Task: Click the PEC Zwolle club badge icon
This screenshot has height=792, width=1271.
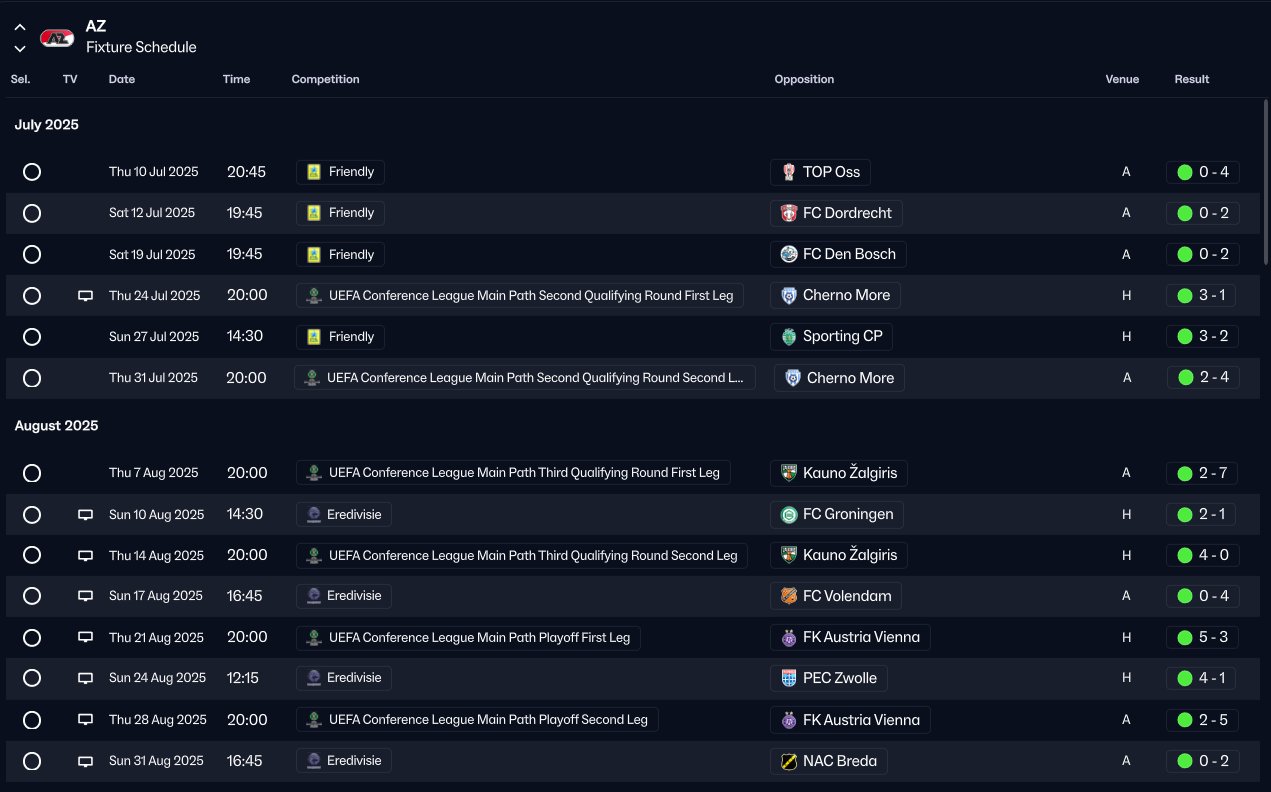Action: [789, 678]
